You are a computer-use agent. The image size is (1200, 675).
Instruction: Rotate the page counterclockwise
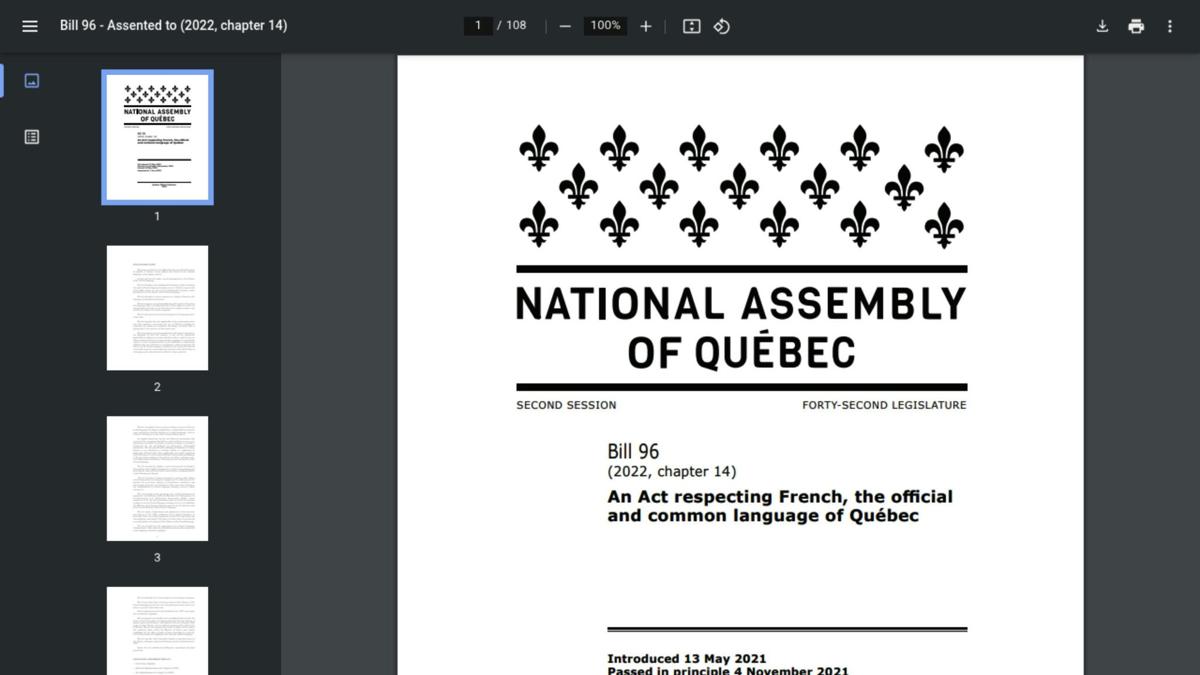(x=722, y=26)
